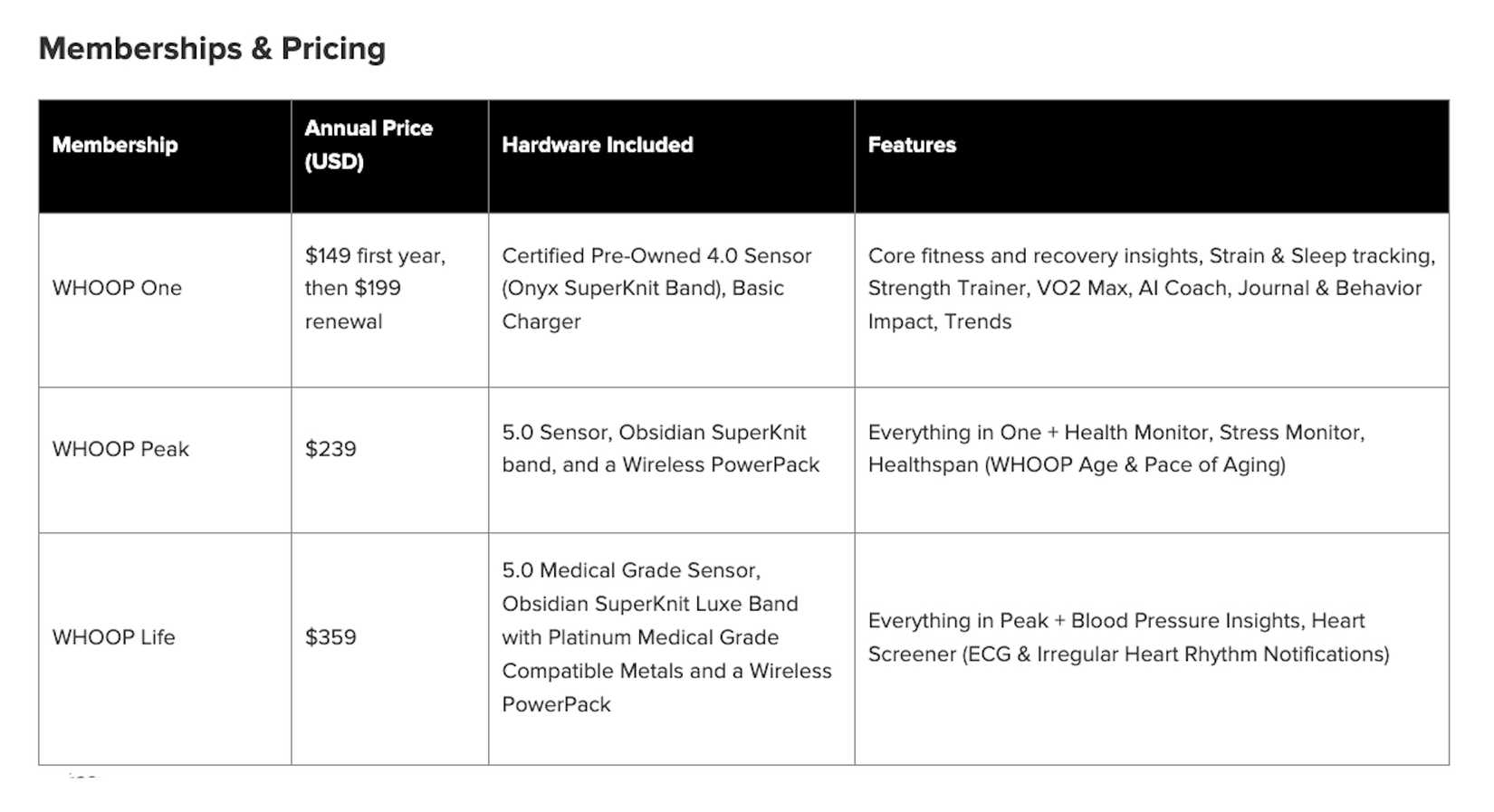Click the words 'then $199' in WHOOP One price
Image resolution: width=1494 pixels, height=812 pixels.
click(x=352, y=288)
